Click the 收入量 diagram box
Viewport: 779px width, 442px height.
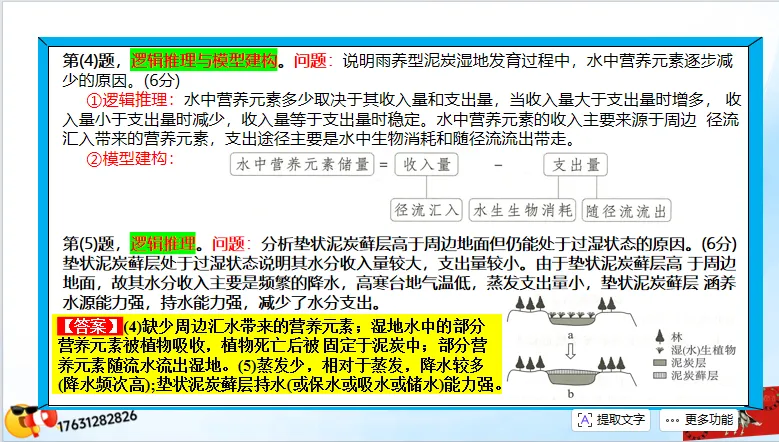point(426,164)
